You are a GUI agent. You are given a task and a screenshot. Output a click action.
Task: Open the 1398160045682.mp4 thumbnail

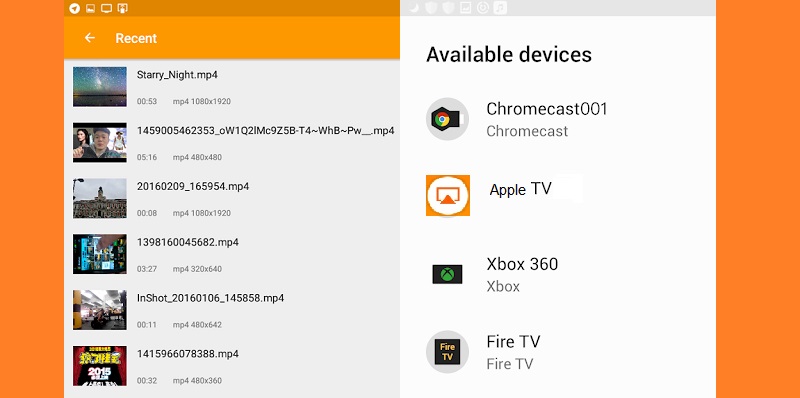[x=99, y=254]
